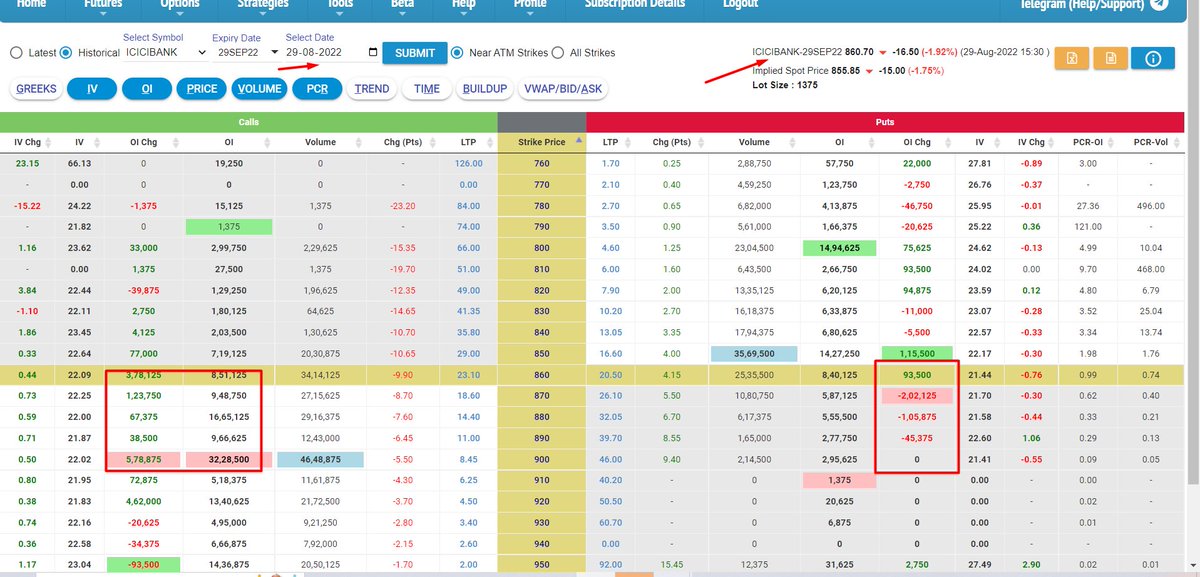1200x577 pixels.
Task: Toggle the TIME column group
Action: [426, 89]
